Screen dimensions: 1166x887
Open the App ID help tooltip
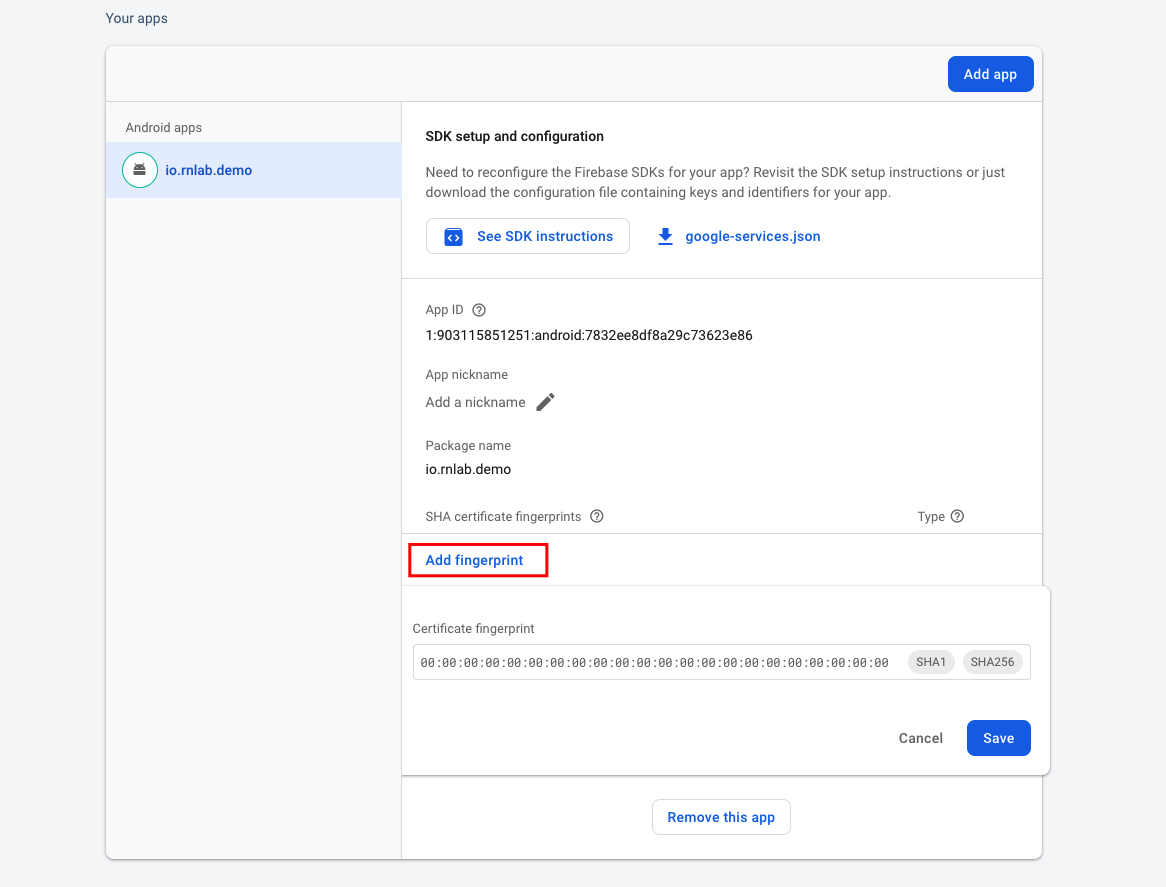tap(478, 310)
